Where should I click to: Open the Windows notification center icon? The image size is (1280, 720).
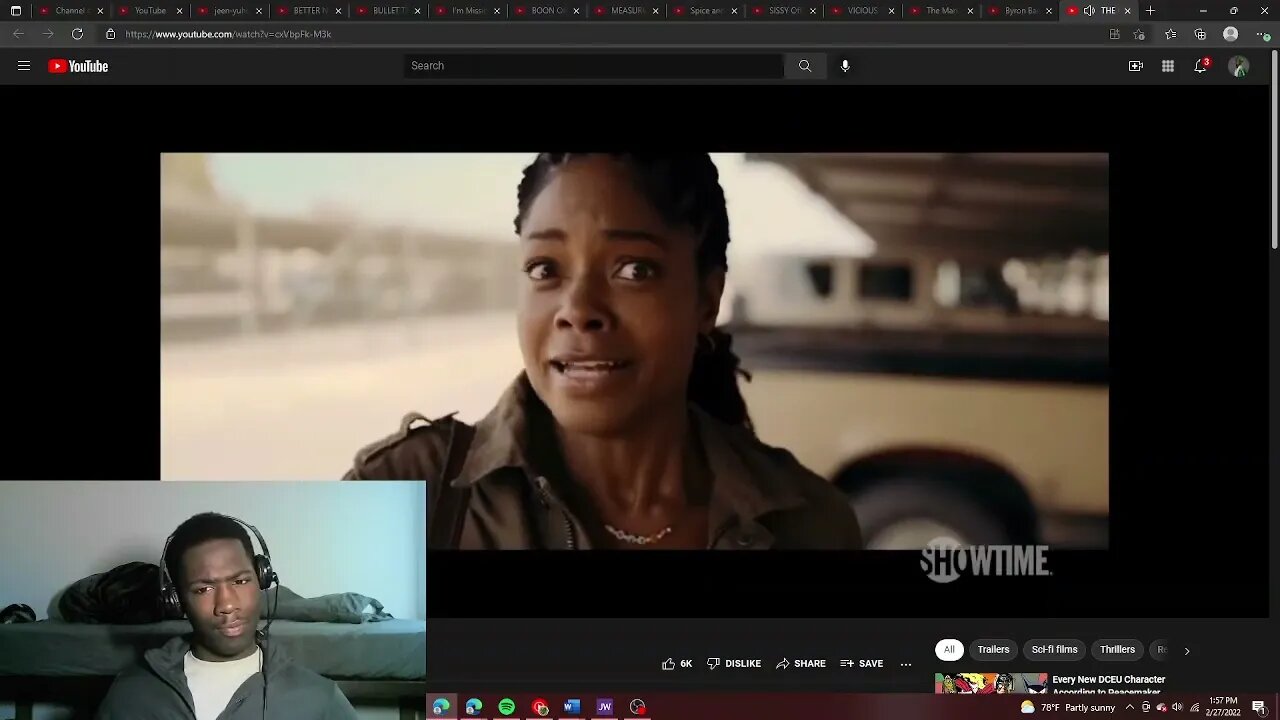[1259, 707]
